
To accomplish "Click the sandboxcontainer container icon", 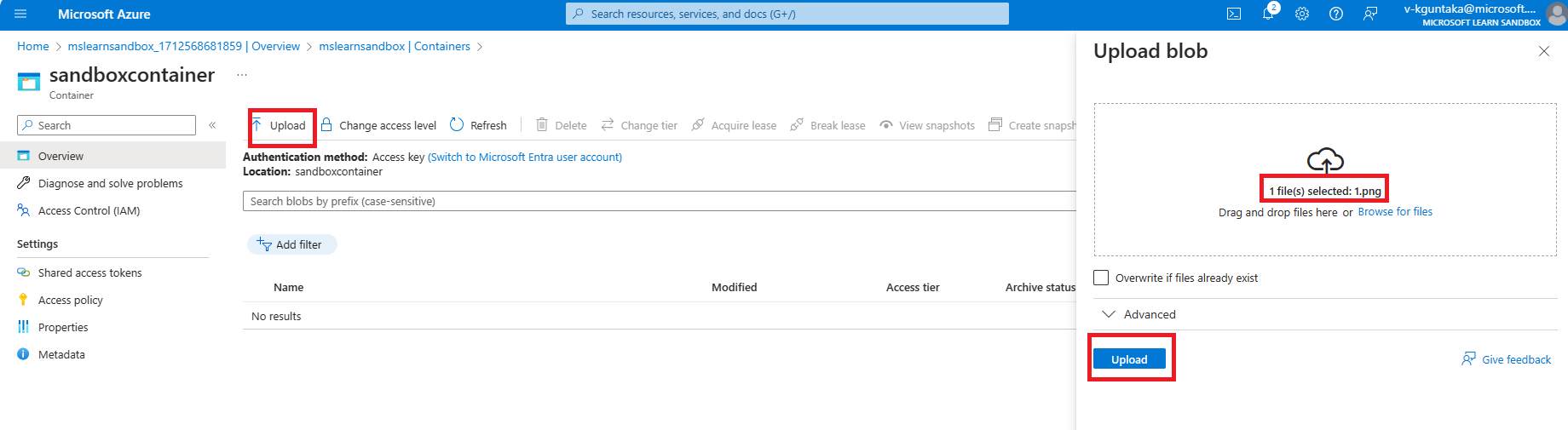I will click(28, 82).
